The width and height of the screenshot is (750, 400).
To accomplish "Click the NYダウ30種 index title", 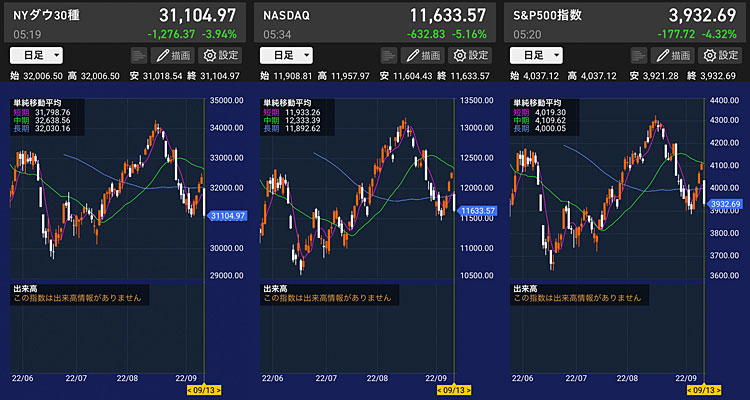I will [x=46, y=15].
